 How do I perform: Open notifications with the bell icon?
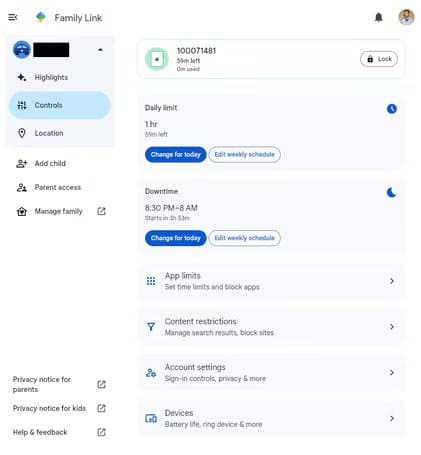pyautogui.click(x=378, y=17)
